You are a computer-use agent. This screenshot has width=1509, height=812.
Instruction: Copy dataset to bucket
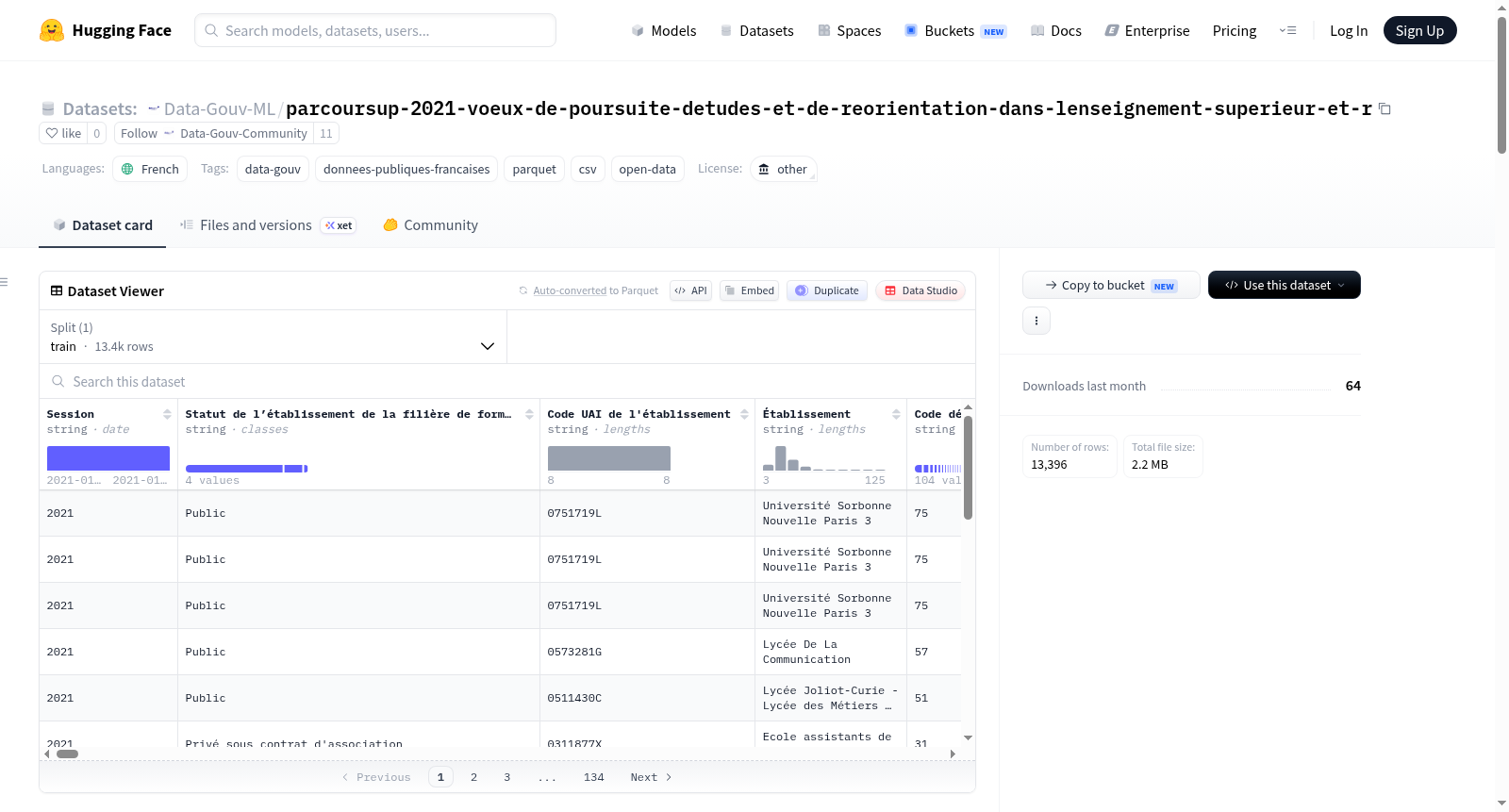pyautogui.click(x=1111, y=285)
